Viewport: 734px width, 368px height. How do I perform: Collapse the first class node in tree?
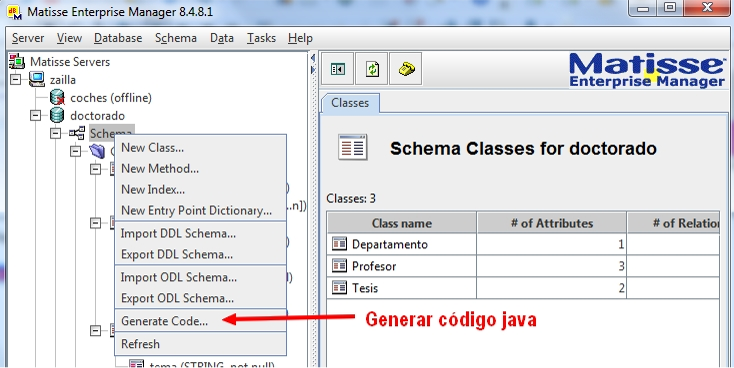coord(96,169)
